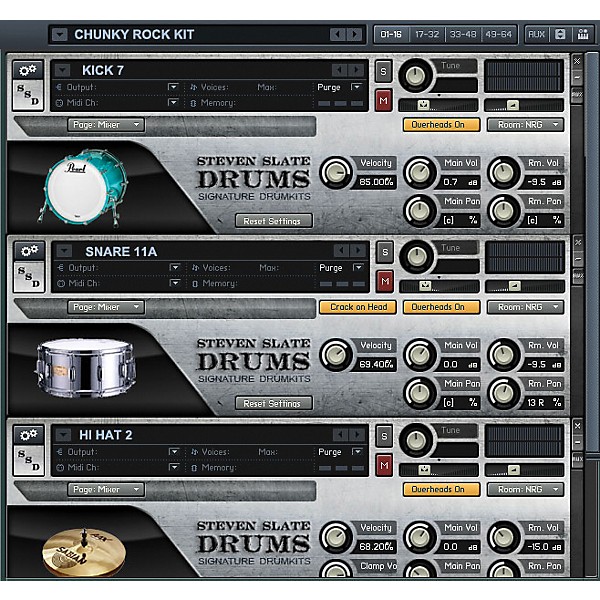This screenshot has height=600, width=600.
Task: Click the Rm. Vol knob on HI HAT 2
Action: 504,537
